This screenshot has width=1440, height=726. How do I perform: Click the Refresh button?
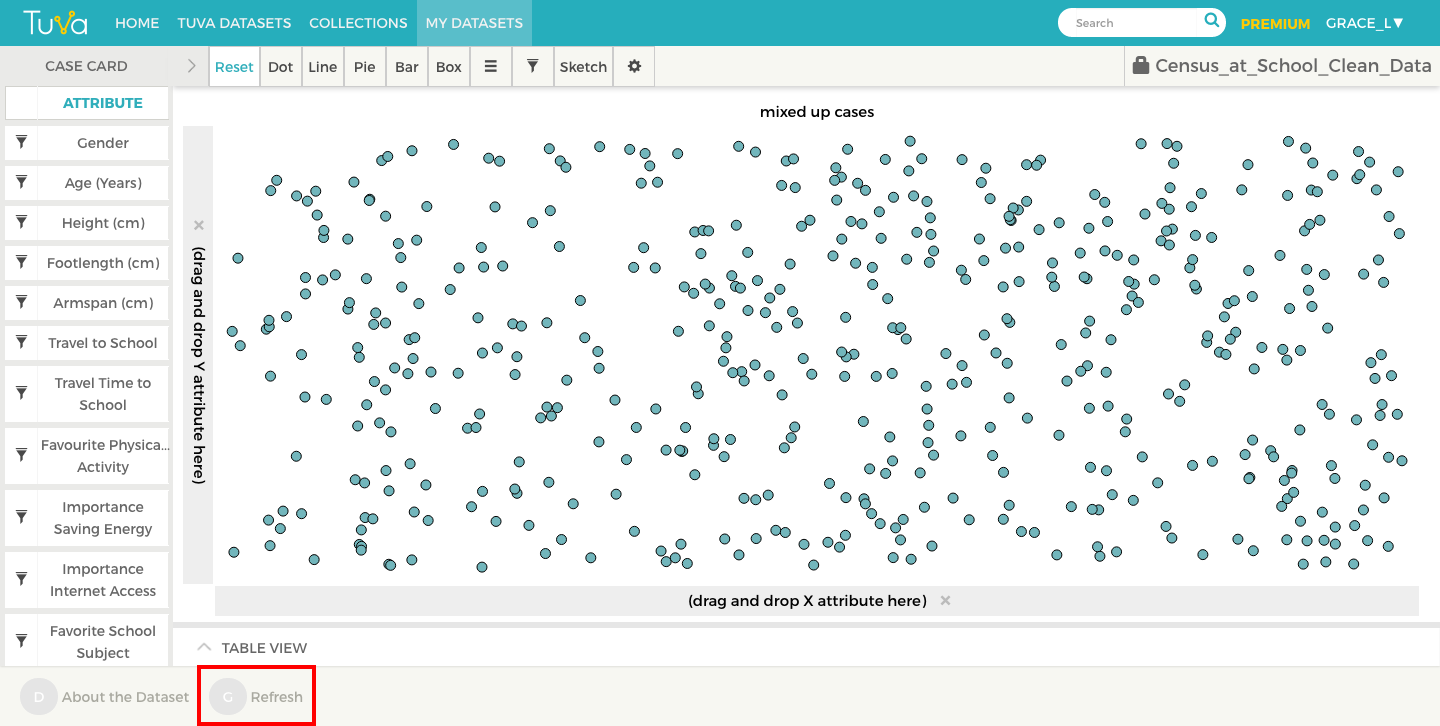tap(256, 696)
